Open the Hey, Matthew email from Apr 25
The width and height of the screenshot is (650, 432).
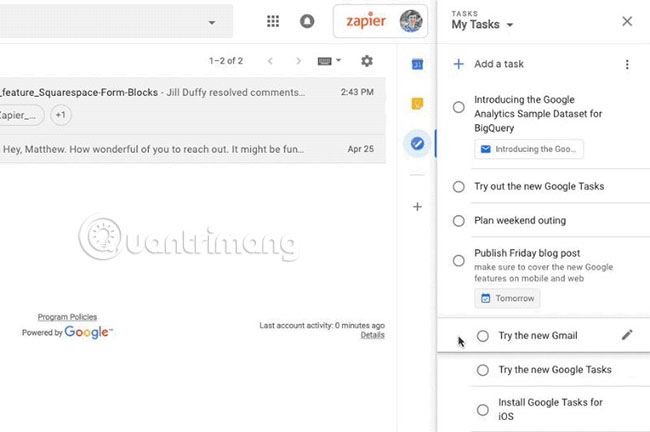193,149
